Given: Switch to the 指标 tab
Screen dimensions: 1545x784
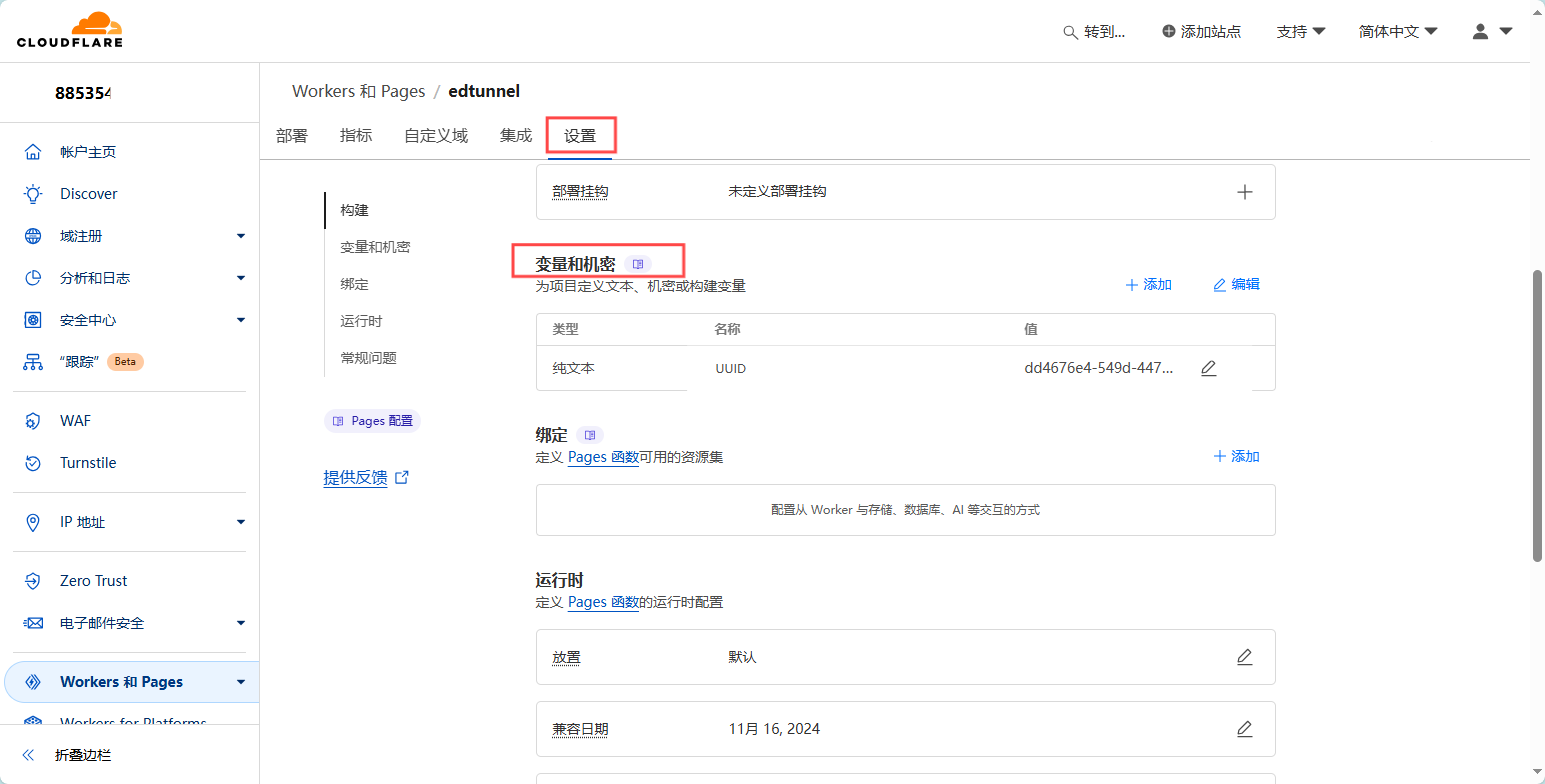Looking at the screenshot, I should click(356, 135).
